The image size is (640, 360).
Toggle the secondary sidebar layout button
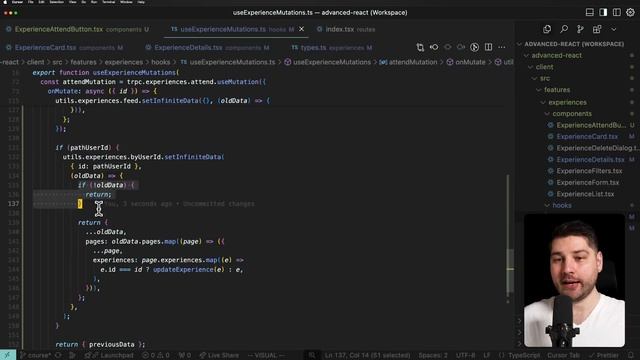point(603,12)
